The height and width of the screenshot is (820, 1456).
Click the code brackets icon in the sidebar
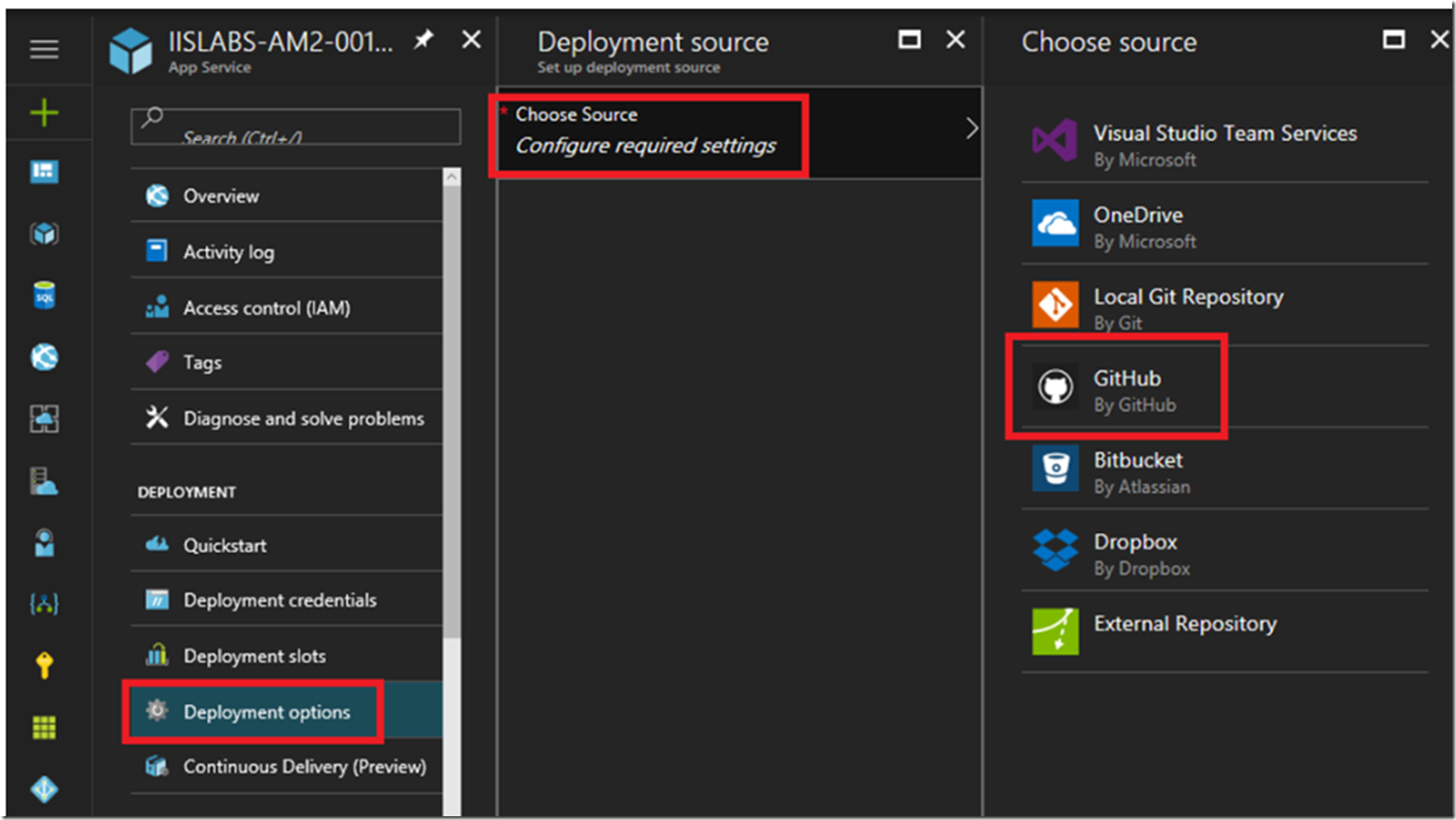click(44, 604)
